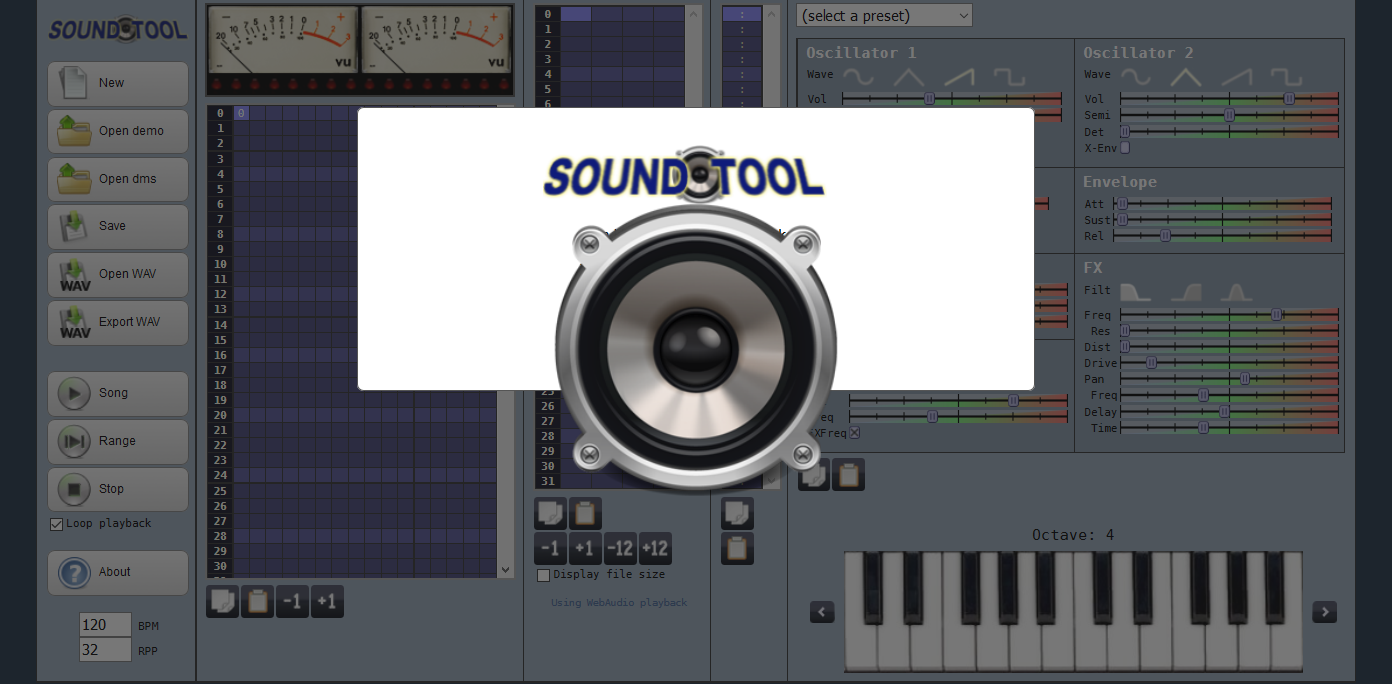Click FX column scrollbar up arrow
This screenshot has width=1392, height=684.
pyautogui.click(x=771, y=13)
